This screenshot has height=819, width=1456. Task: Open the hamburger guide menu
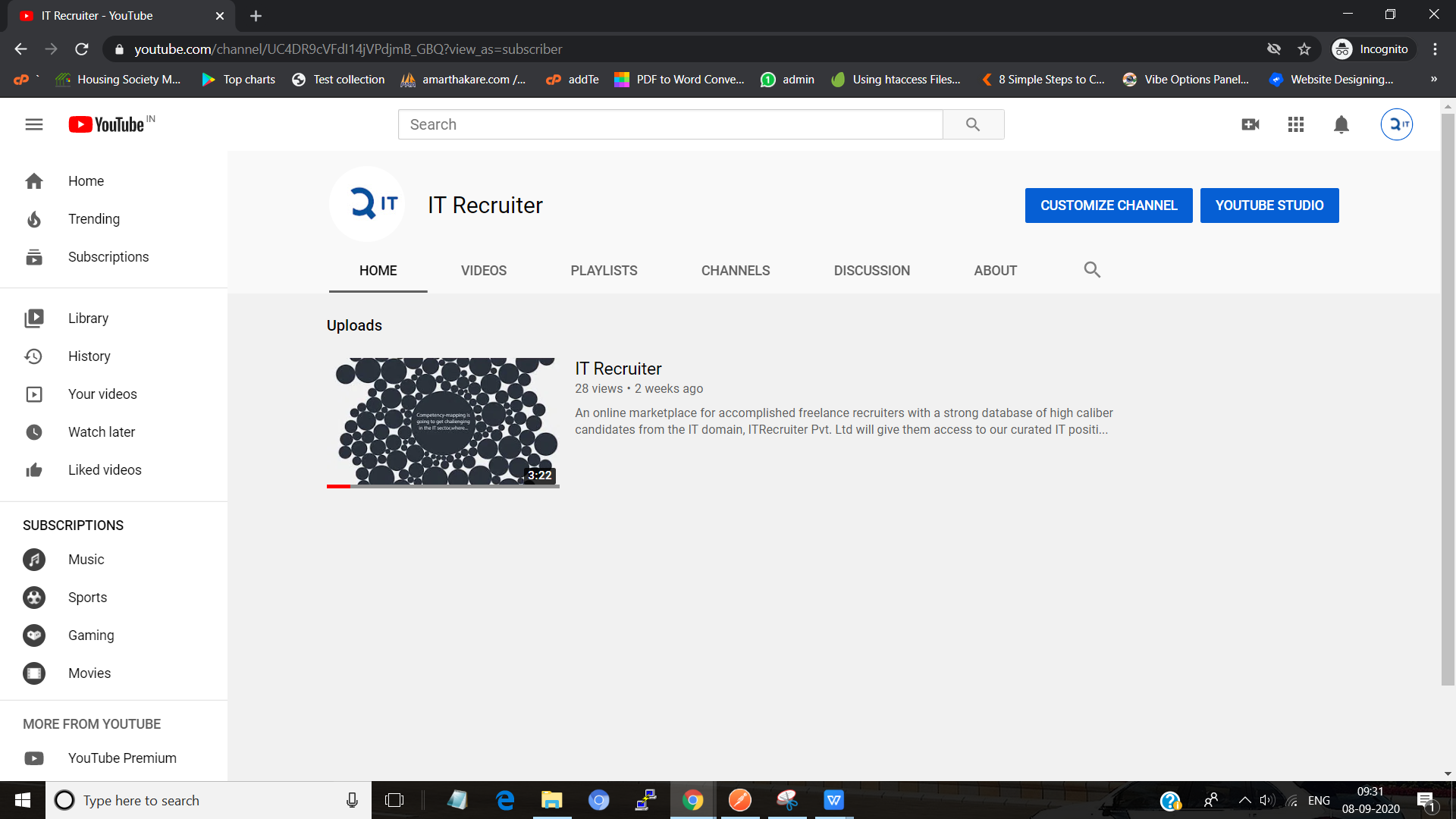(x=34, y=124)
